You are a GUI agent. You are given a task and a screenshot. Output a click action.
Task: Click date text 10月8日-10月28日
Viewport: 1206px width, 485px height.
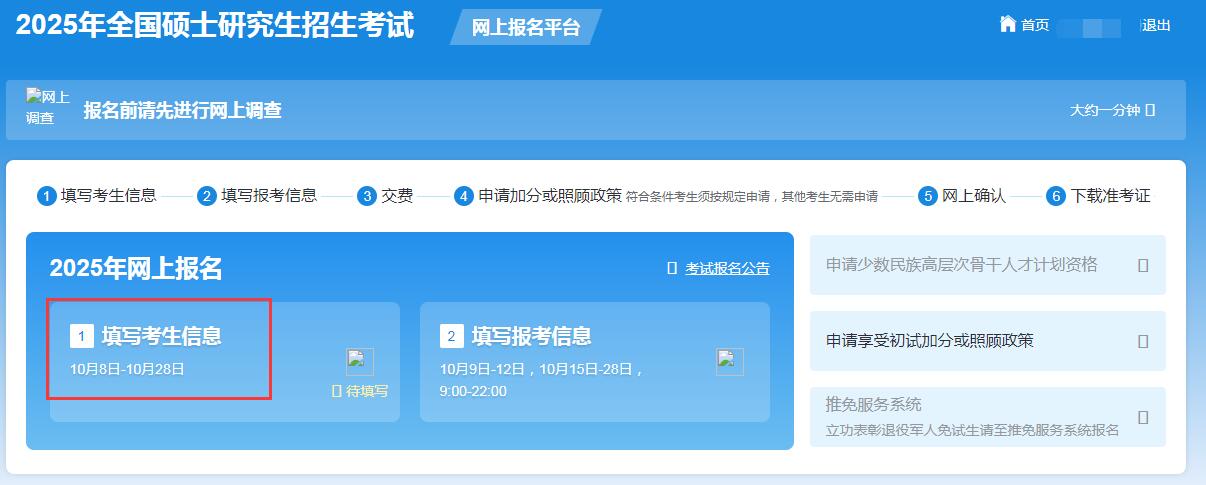point(127,369)
